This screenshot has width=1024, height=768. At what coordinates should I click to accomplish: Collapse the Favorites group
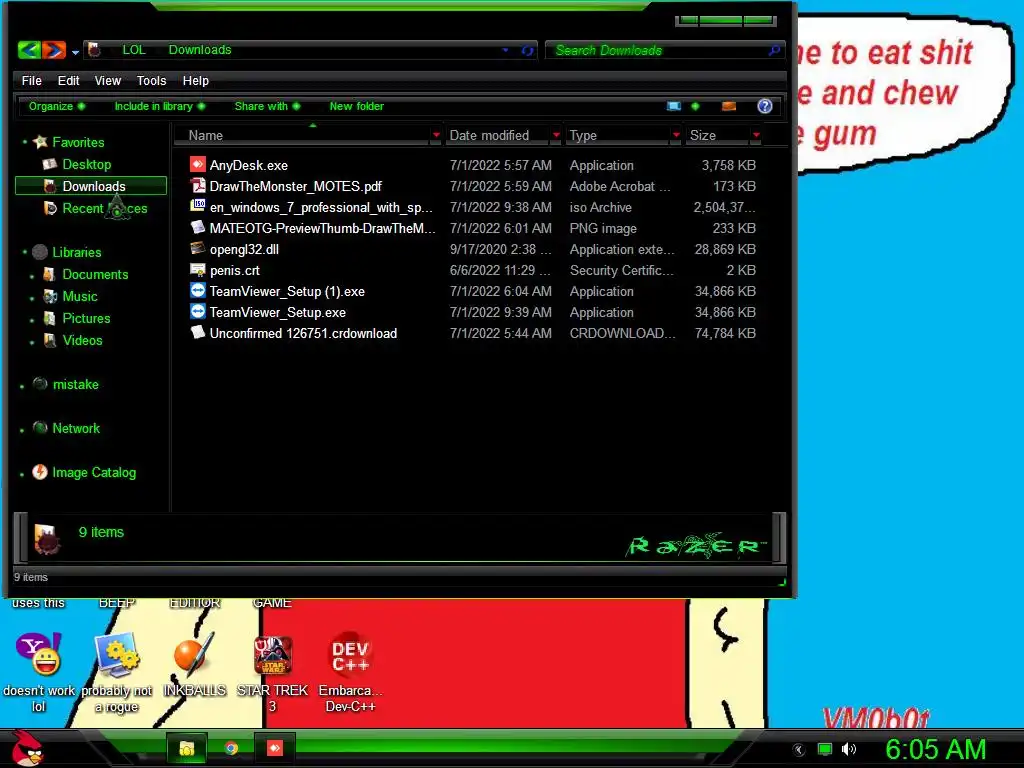pyautogui.click(x=25, y=142)
